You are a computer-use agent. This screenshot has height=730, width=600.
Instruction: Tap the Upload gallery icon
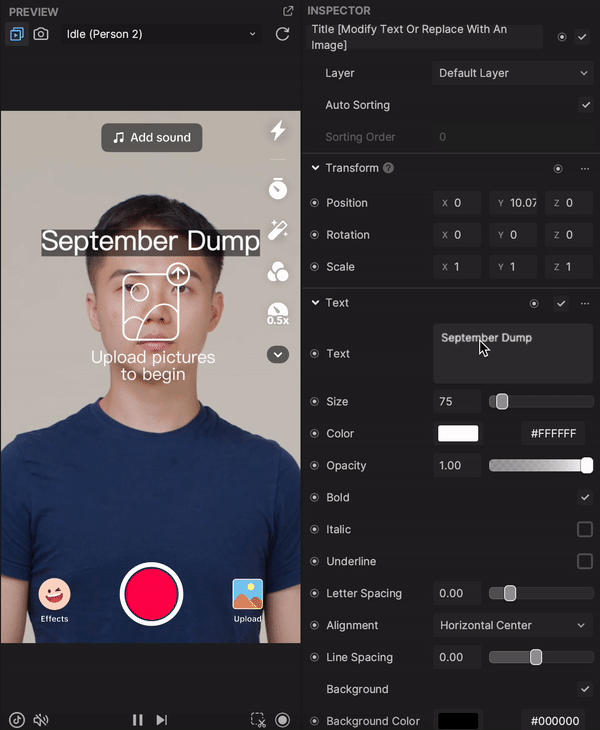[x=248, y=595]
